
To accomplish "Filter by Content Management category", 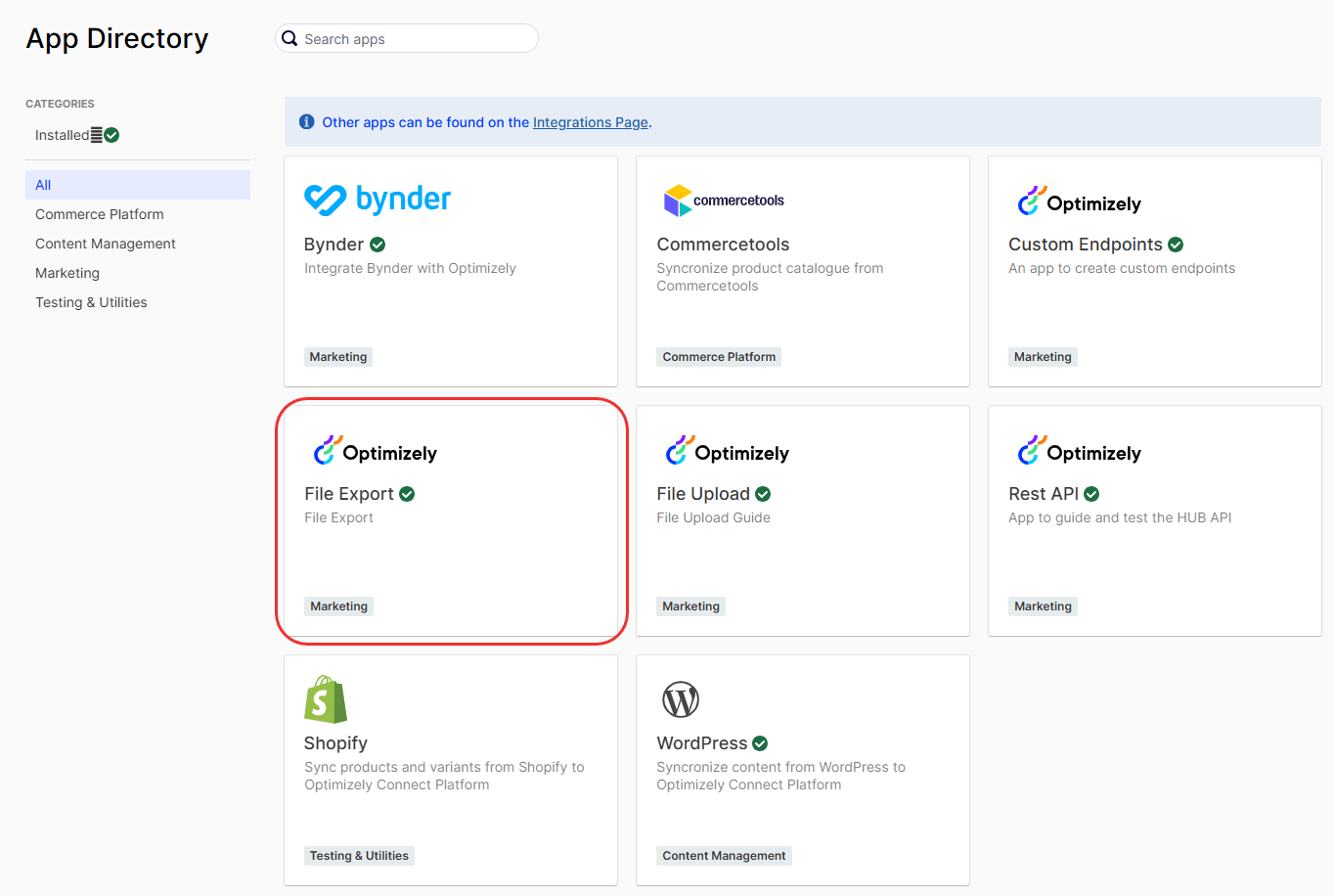I will (106, 244).
